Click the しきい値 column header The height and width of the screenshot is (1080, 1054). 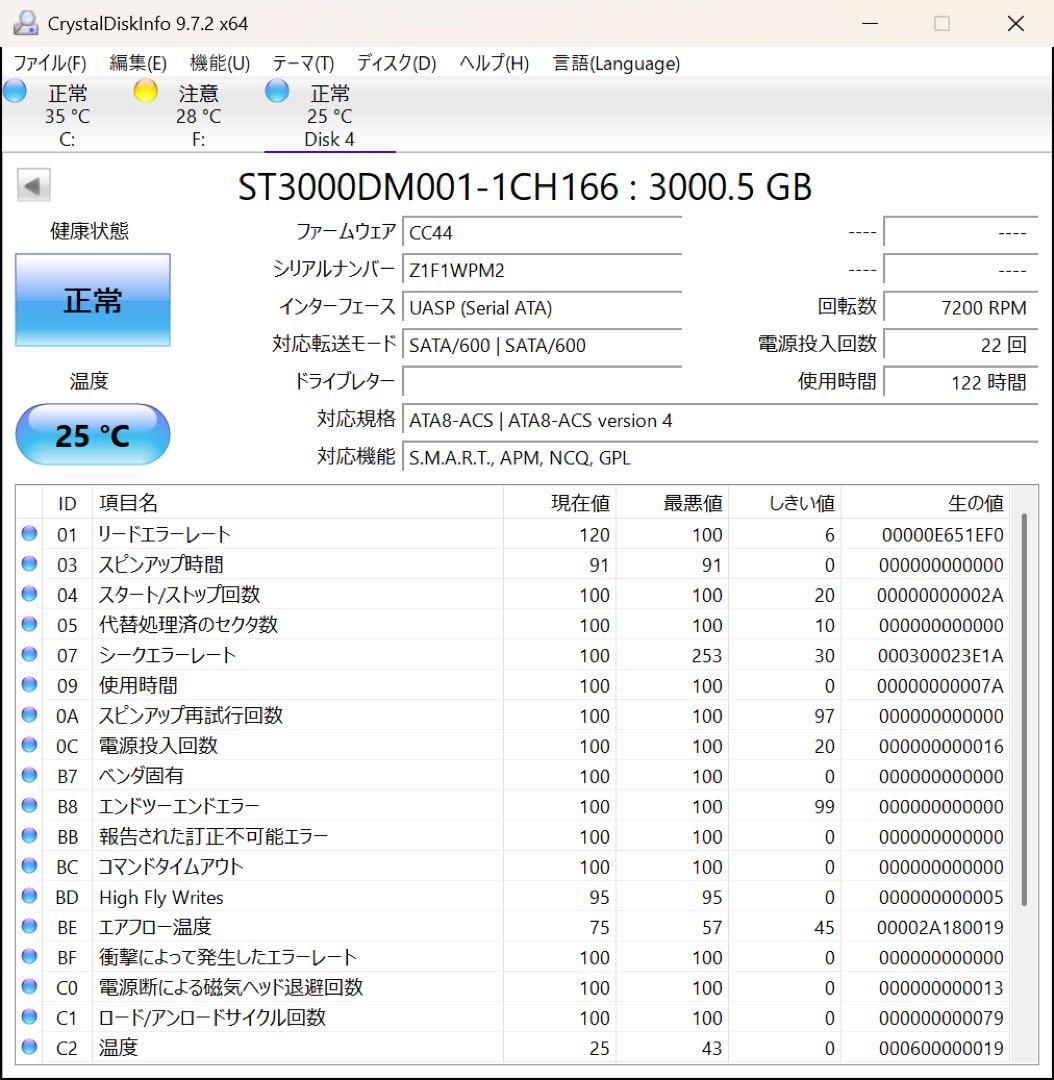[x=785, y=503]
